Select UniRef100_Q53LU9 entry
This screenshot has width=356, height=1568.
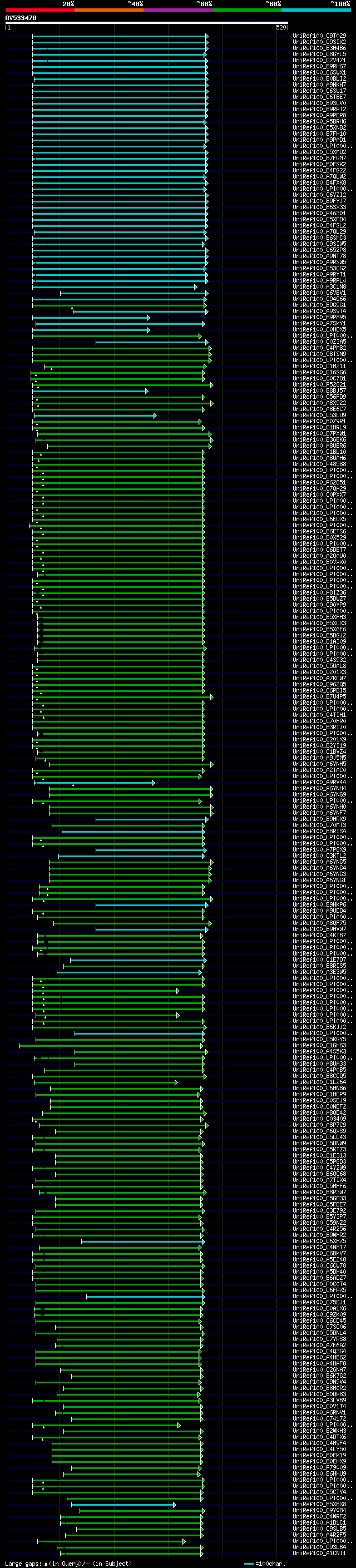319,415
